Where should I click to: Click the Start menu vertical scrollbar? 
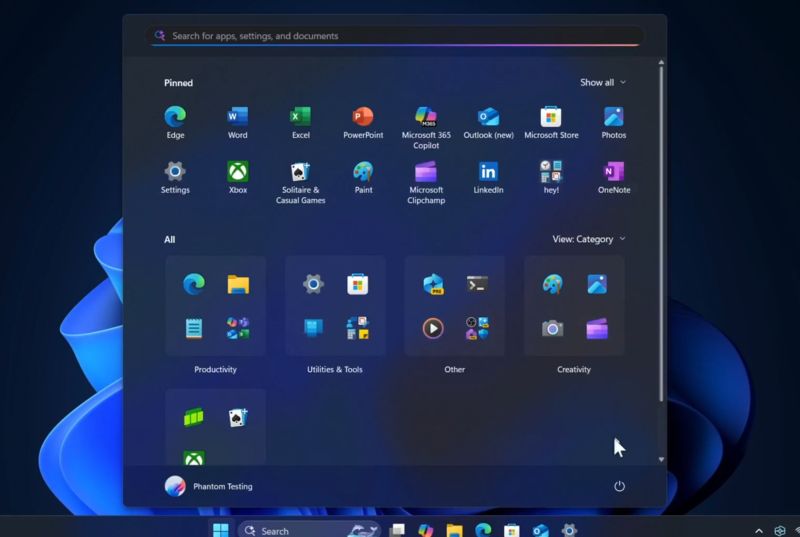pyautogui.click(x=661, y=234)
